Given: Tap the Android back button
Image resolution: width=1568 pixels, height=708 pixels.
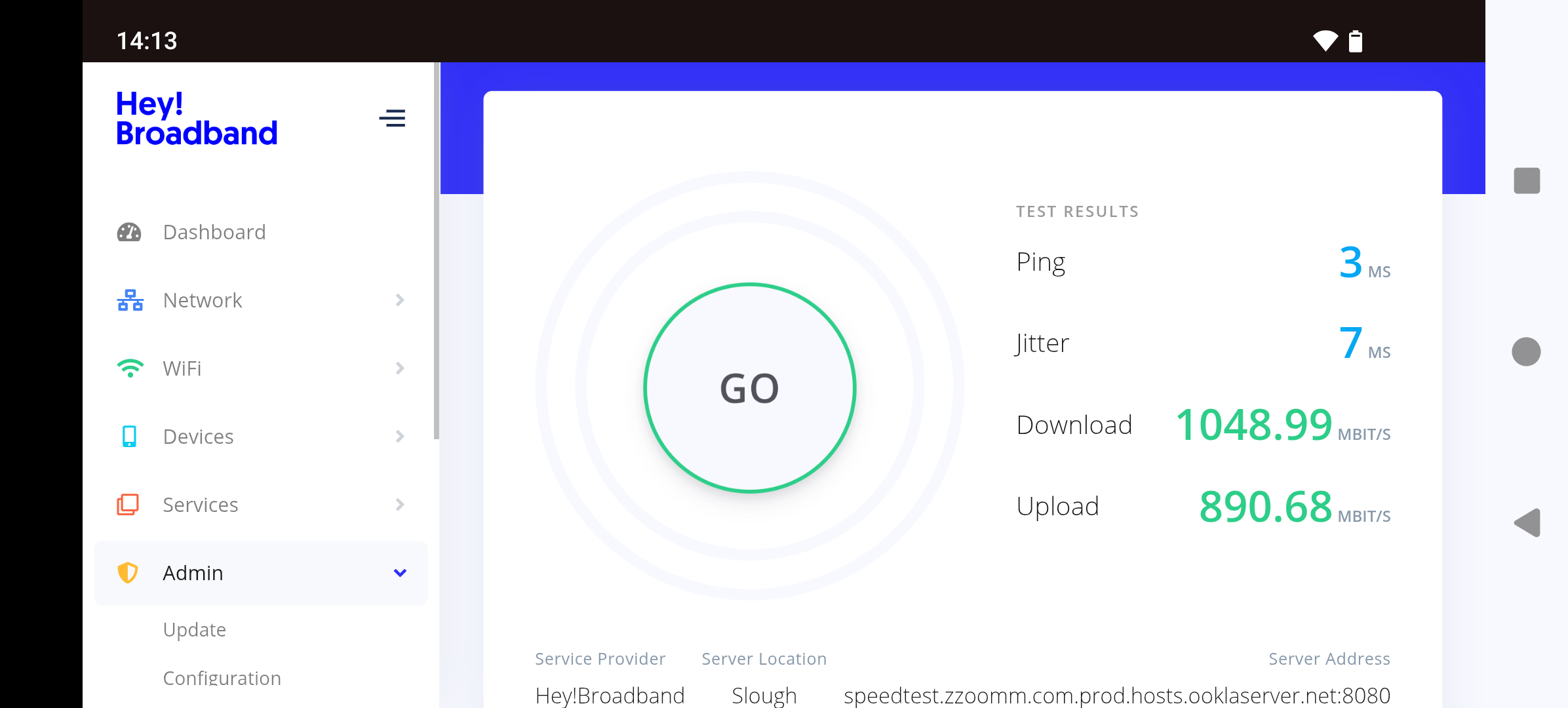Looking at the screenshot, I should (x=1527, y=523).
